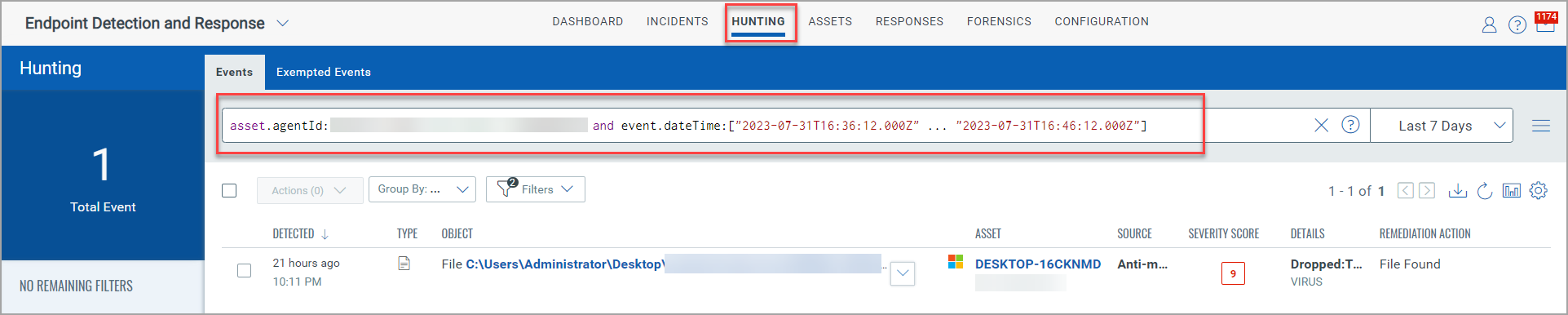1568x315 pixels.
Task: Expand the Endpoint Detection and Response app switcher
Action: tap(283, 23)
